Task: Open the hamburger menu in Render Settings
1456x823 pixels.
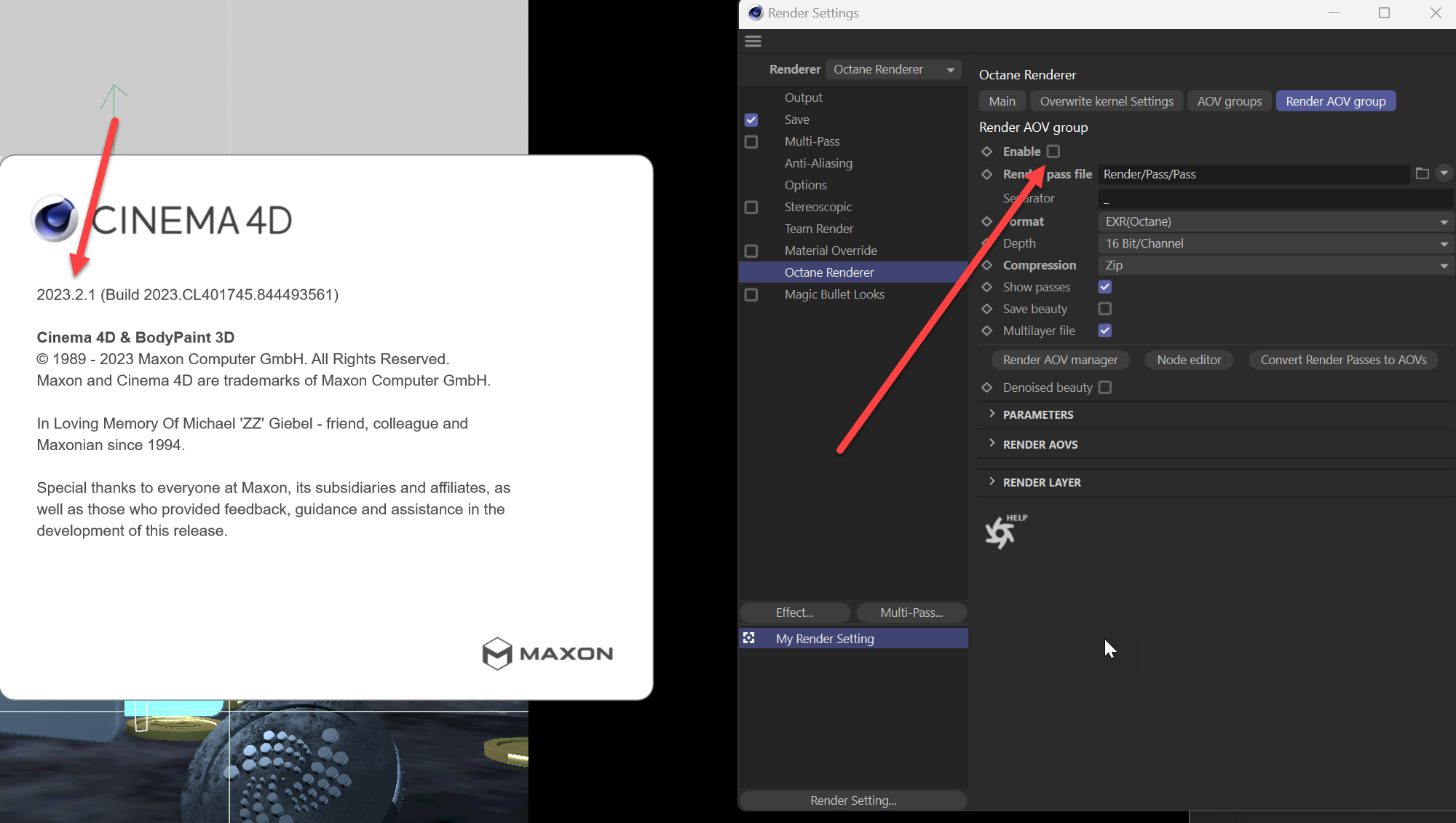Action: [x=753, y=42]
